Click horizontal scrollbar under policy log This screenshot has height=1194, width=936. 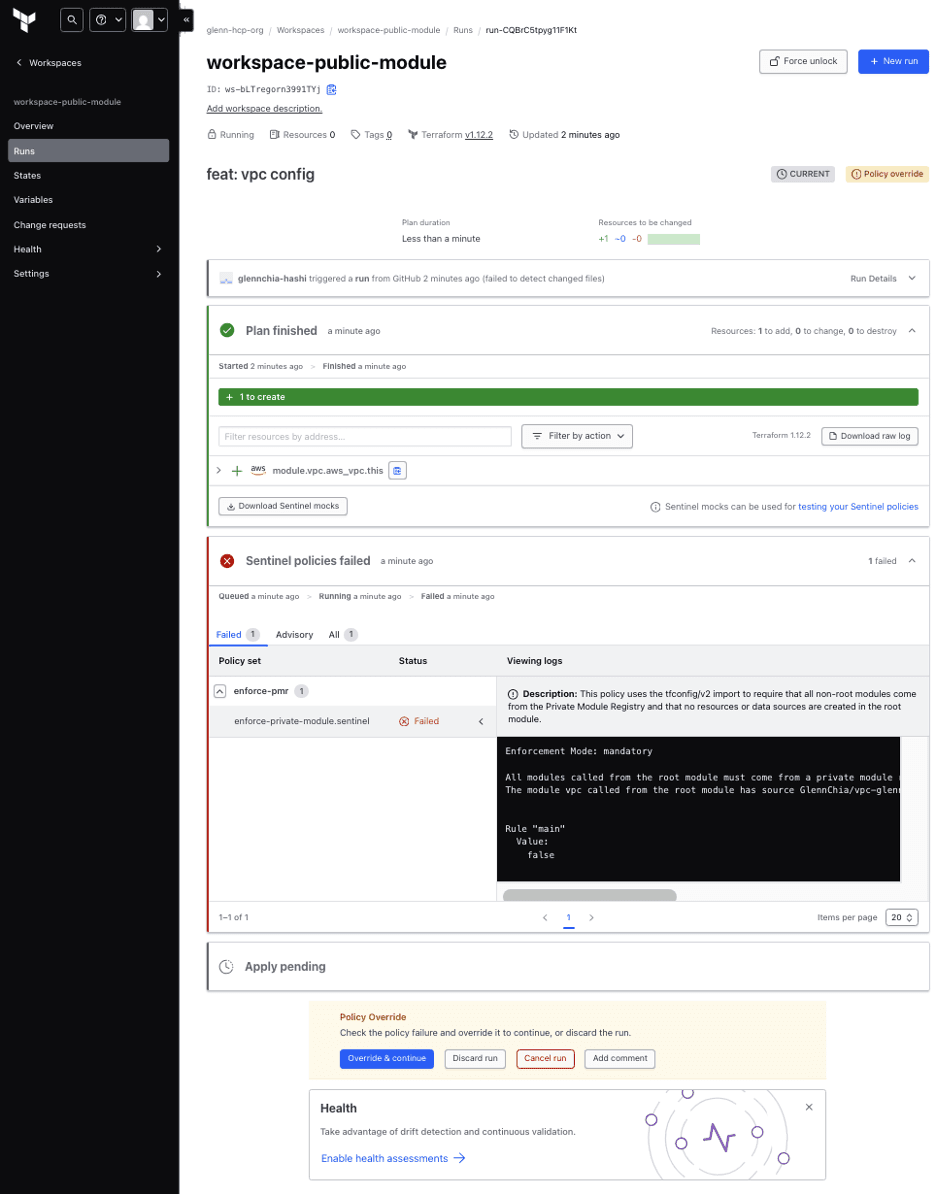(x=589, y=896)
